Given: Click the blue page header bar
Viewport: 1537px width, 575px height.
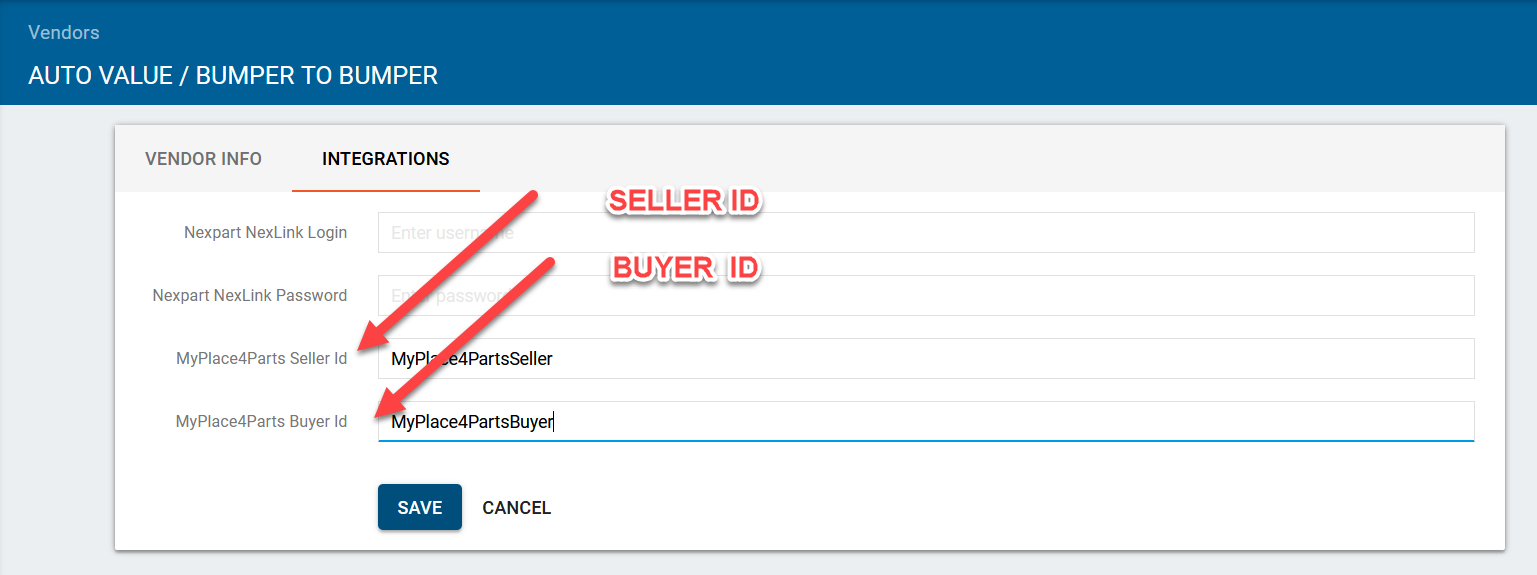Looking at the screenshot, I should (x=900, y=52).
